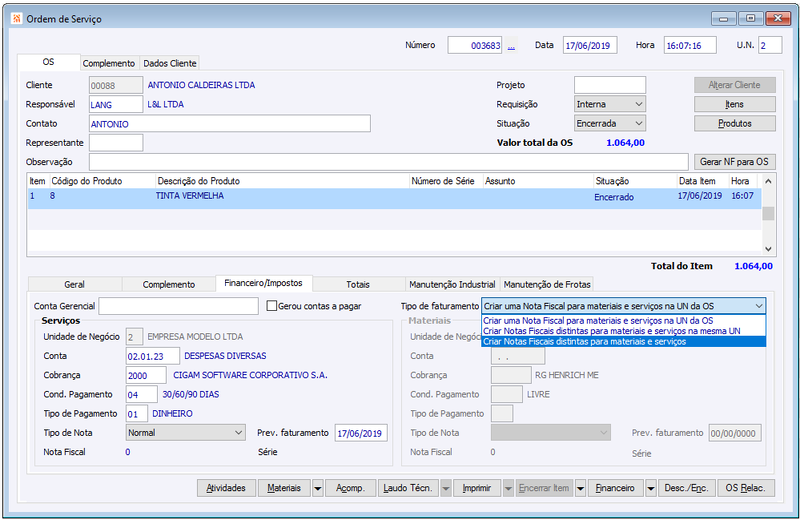Open arrow menu next to Imprimir button
Screen dimensions: 800x520
point(508,488)
